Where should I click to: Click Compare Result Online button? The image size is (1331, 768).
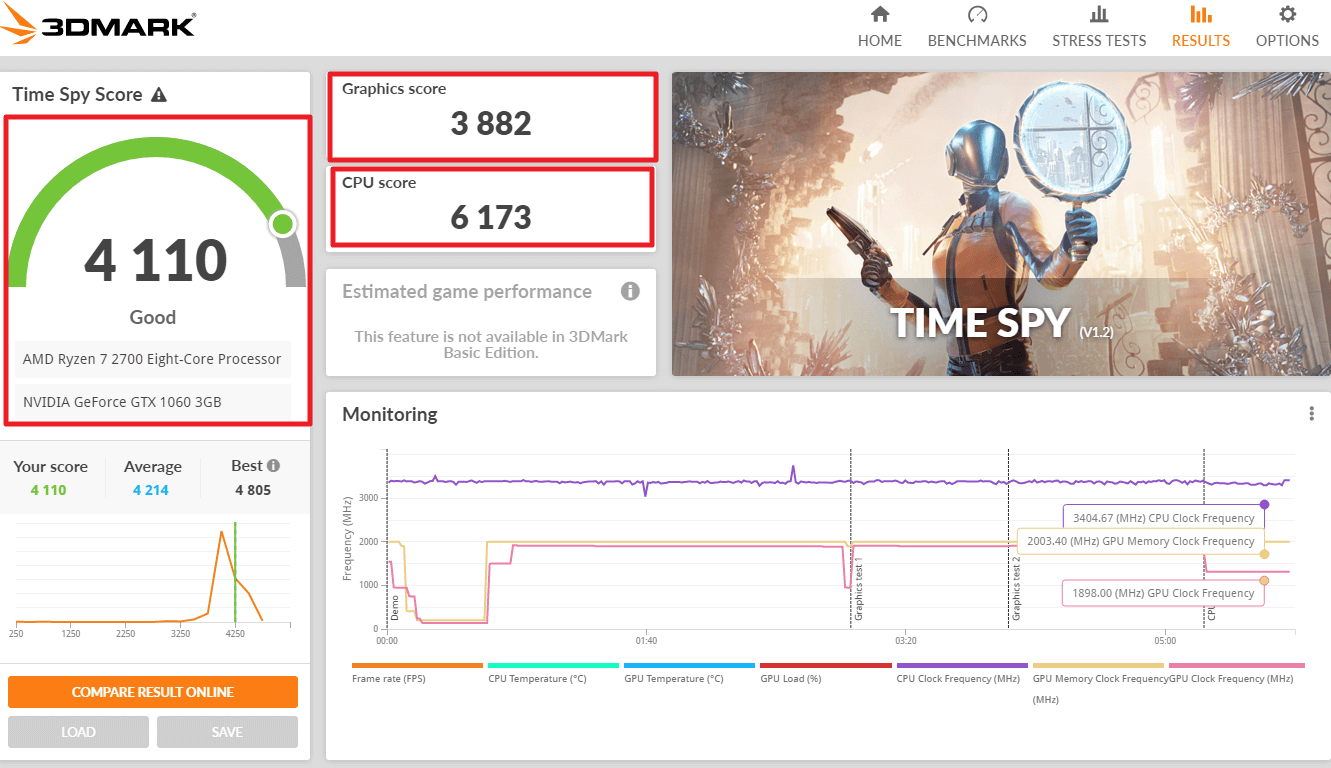[153, 692]
